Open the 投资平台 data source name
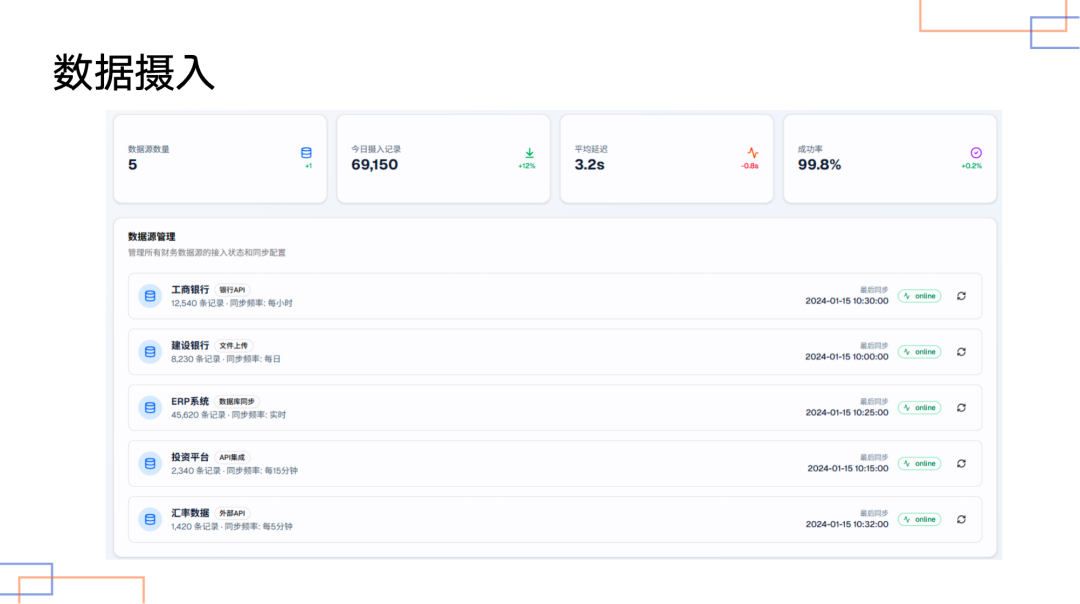1080x604 pixels. point(190,458)
